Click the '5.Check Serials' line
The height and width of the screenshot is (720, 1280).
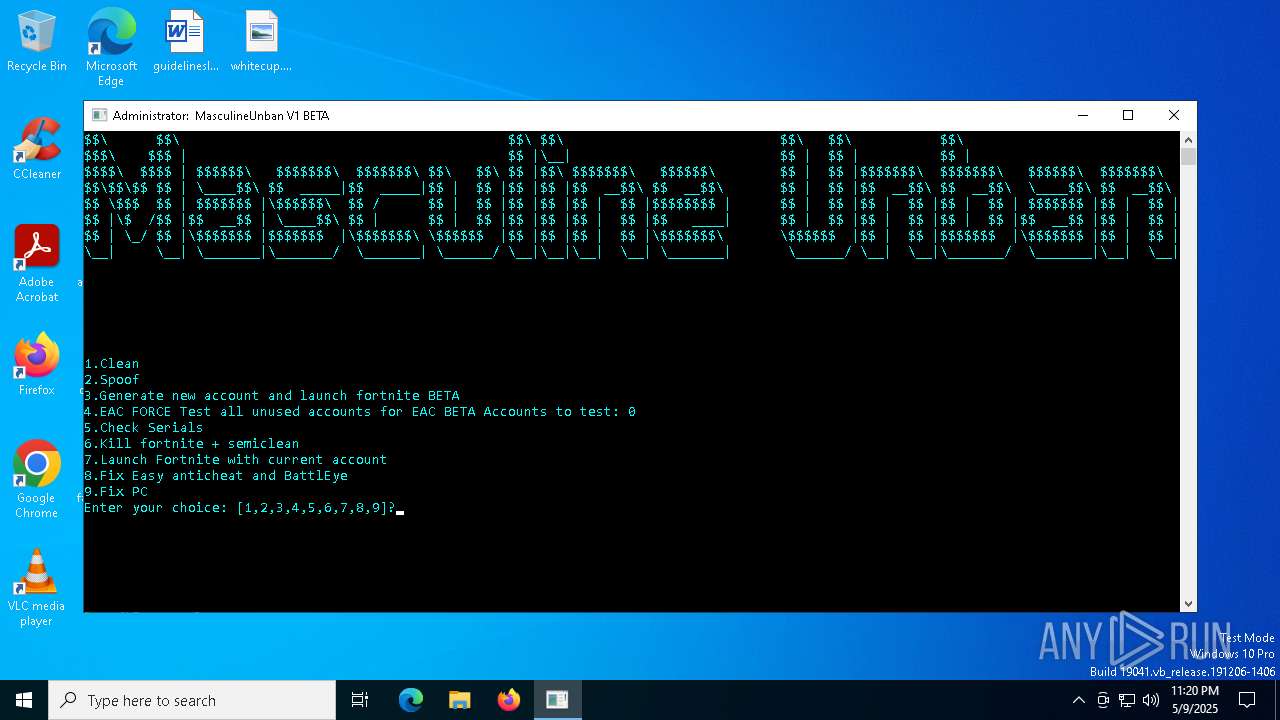pos(144,428)
